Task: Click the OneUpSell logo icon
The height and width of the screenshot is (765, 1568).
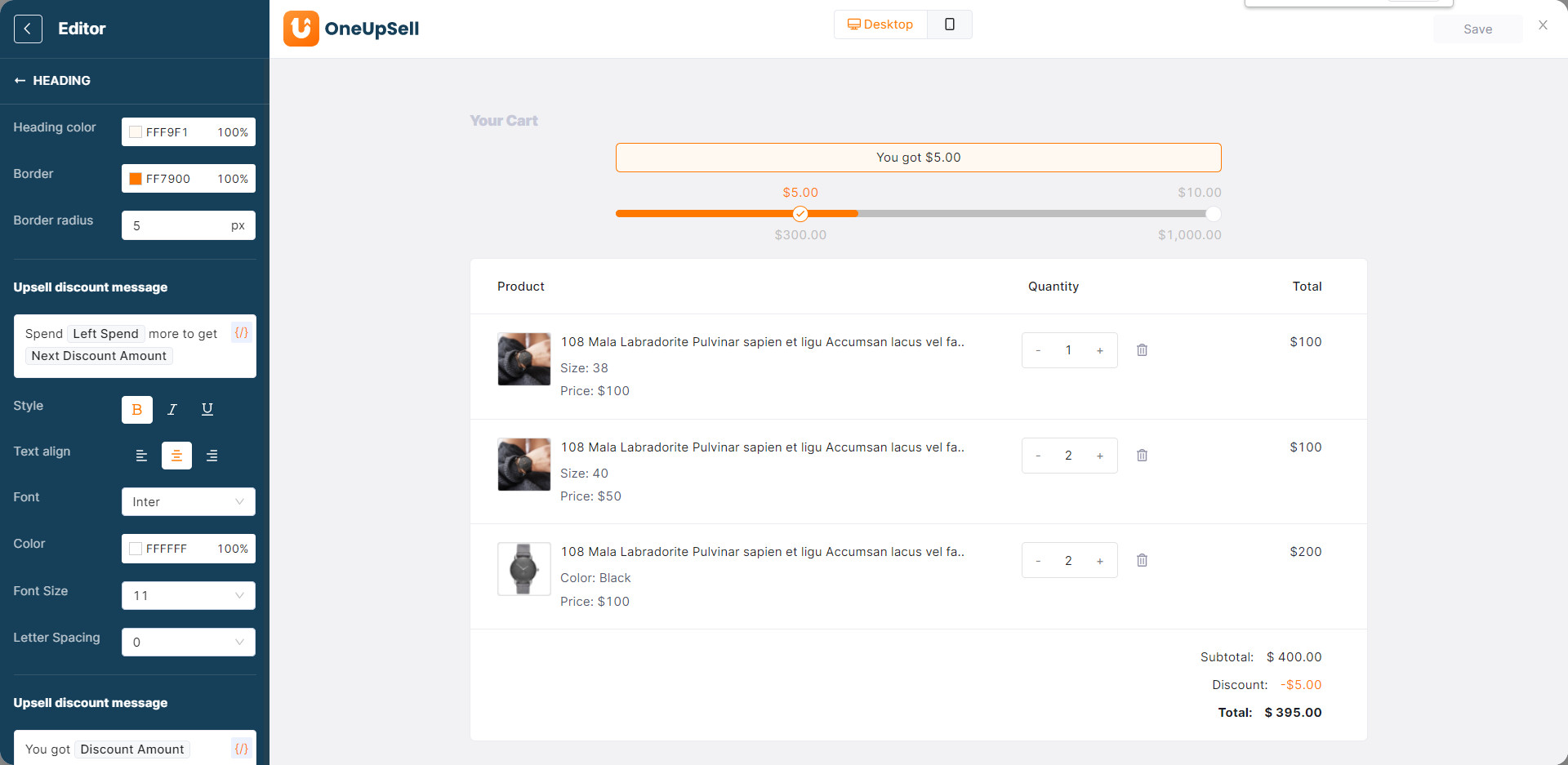Action: [301, 29]
